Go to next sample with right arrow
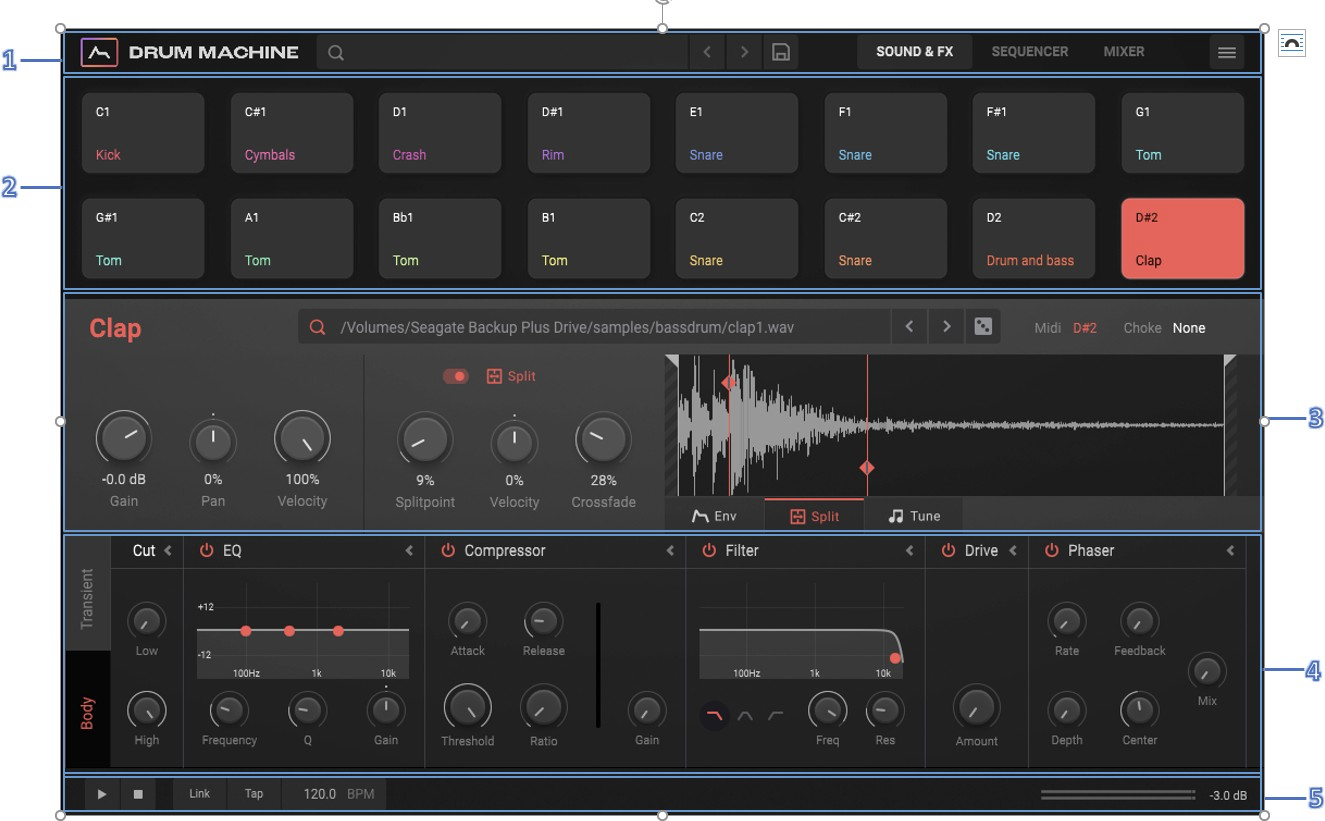 [946, 327]
